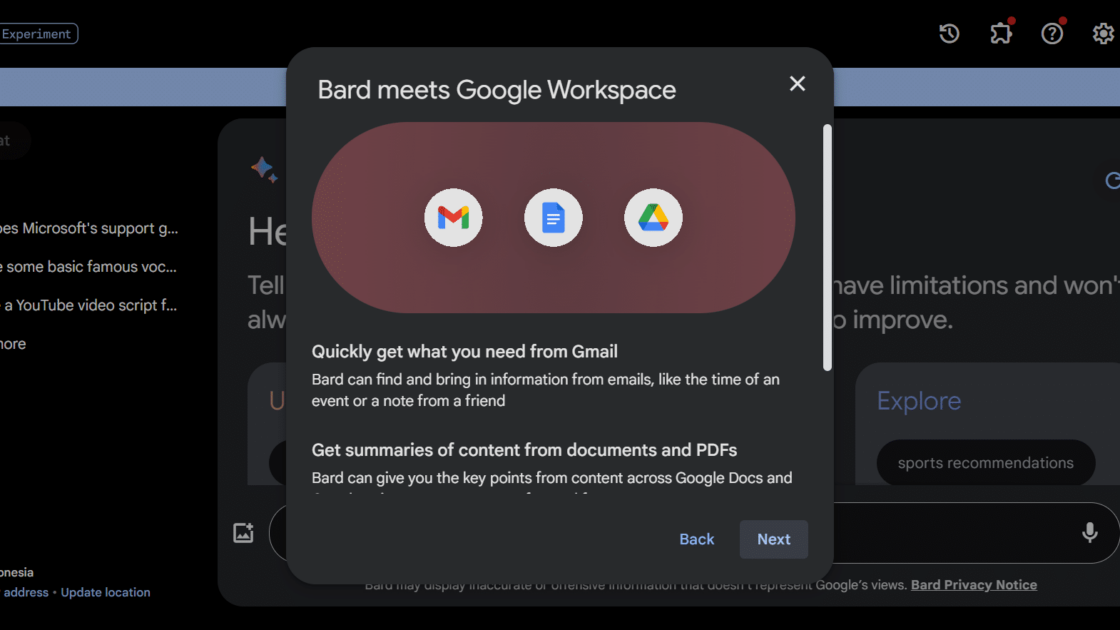Select the sports recommendations suggestion chip

[986, 463]
